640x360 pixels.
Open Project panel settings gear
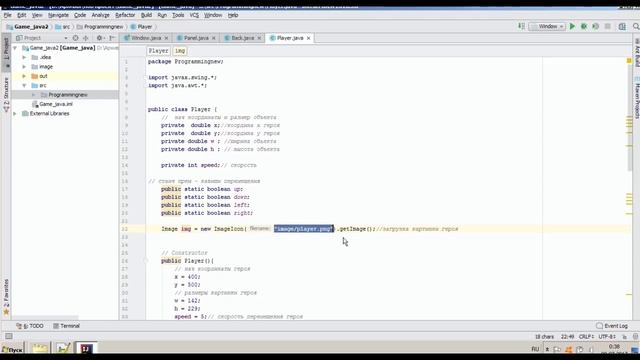coord(99,38)
